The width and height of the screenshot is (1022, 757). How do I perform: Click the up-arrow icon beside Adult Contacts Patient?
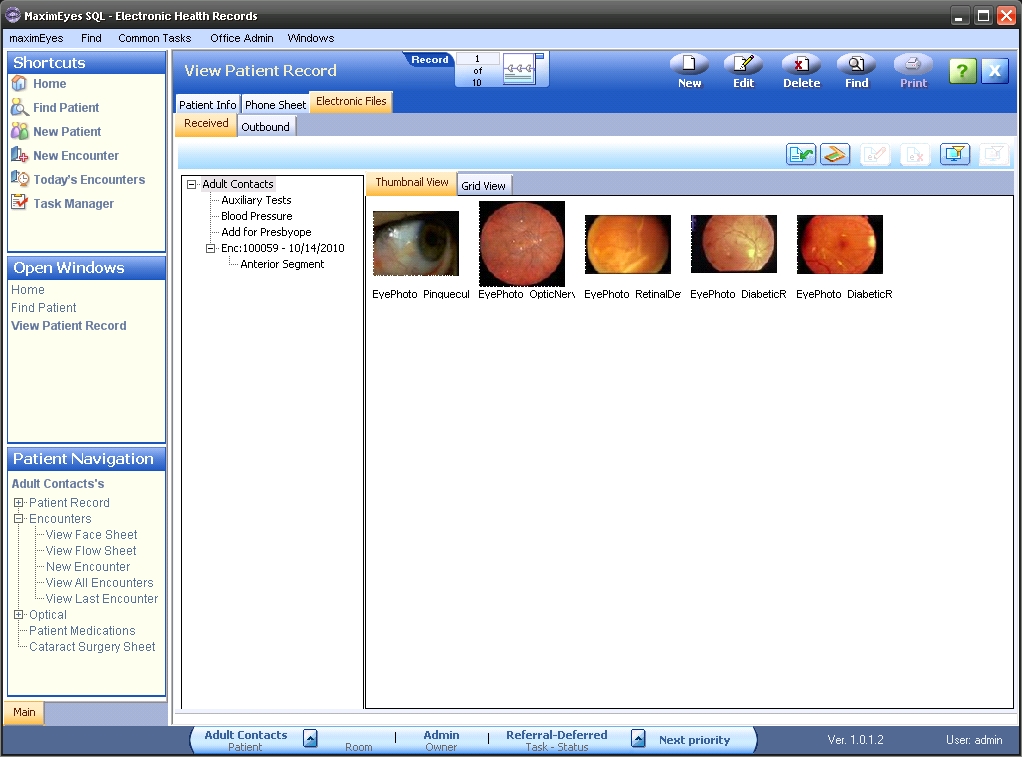(x=311, y=738)
